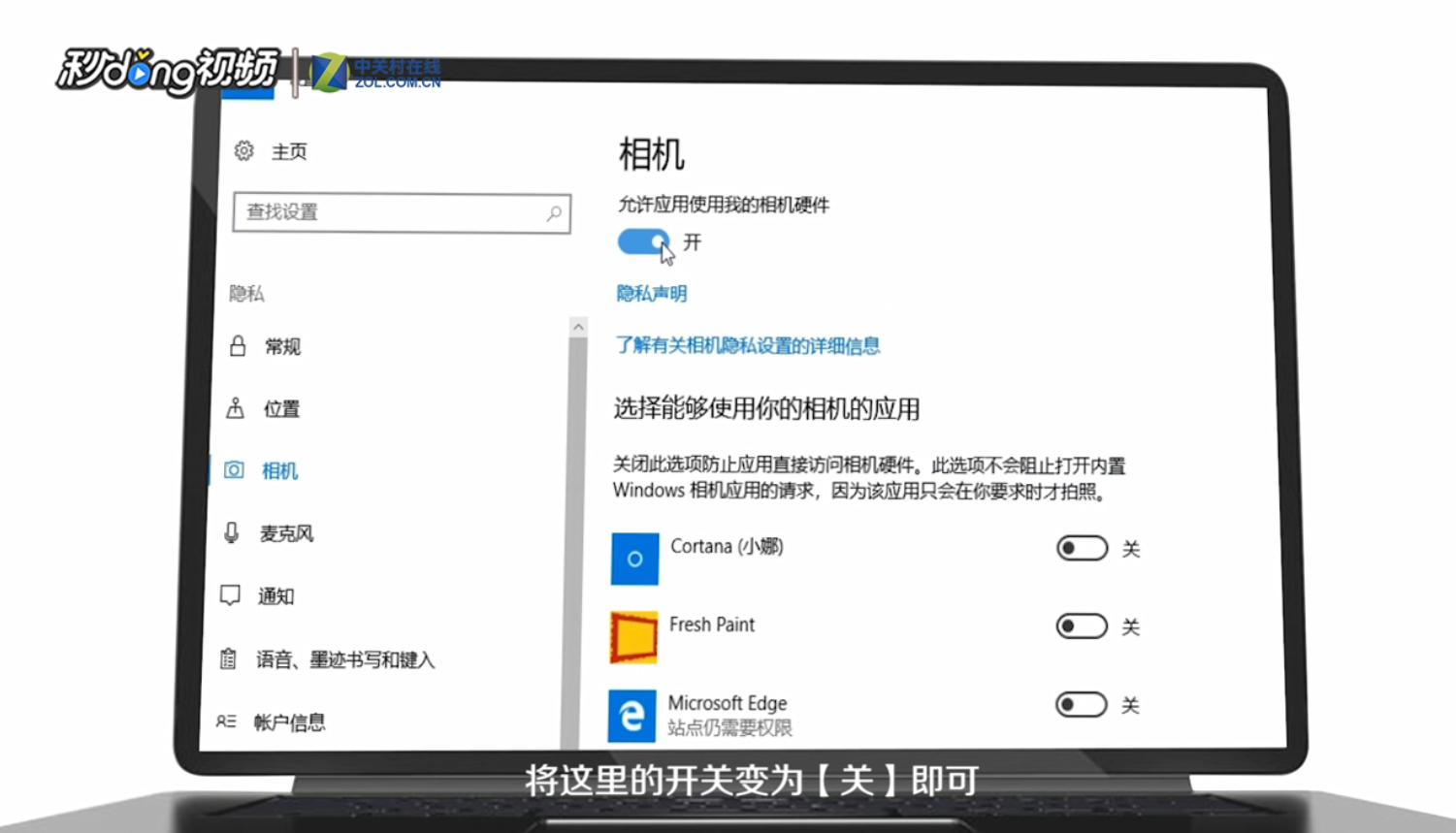Select 通知 in privacy sidebar

coord(275,596)
